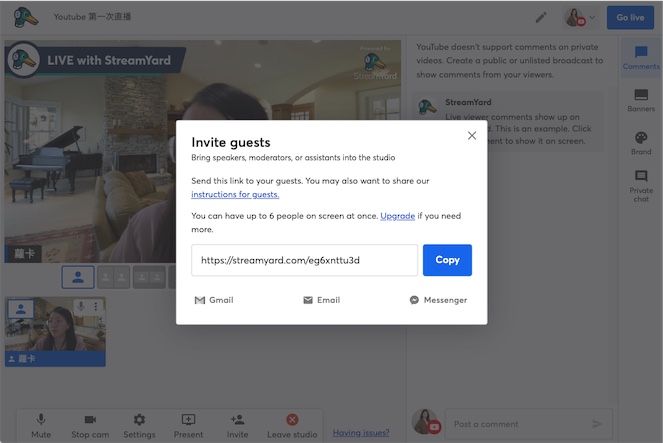Edit broadcast title with pencil icon
The width and height of the screenshot is (663, 443).
coord(541,17)
